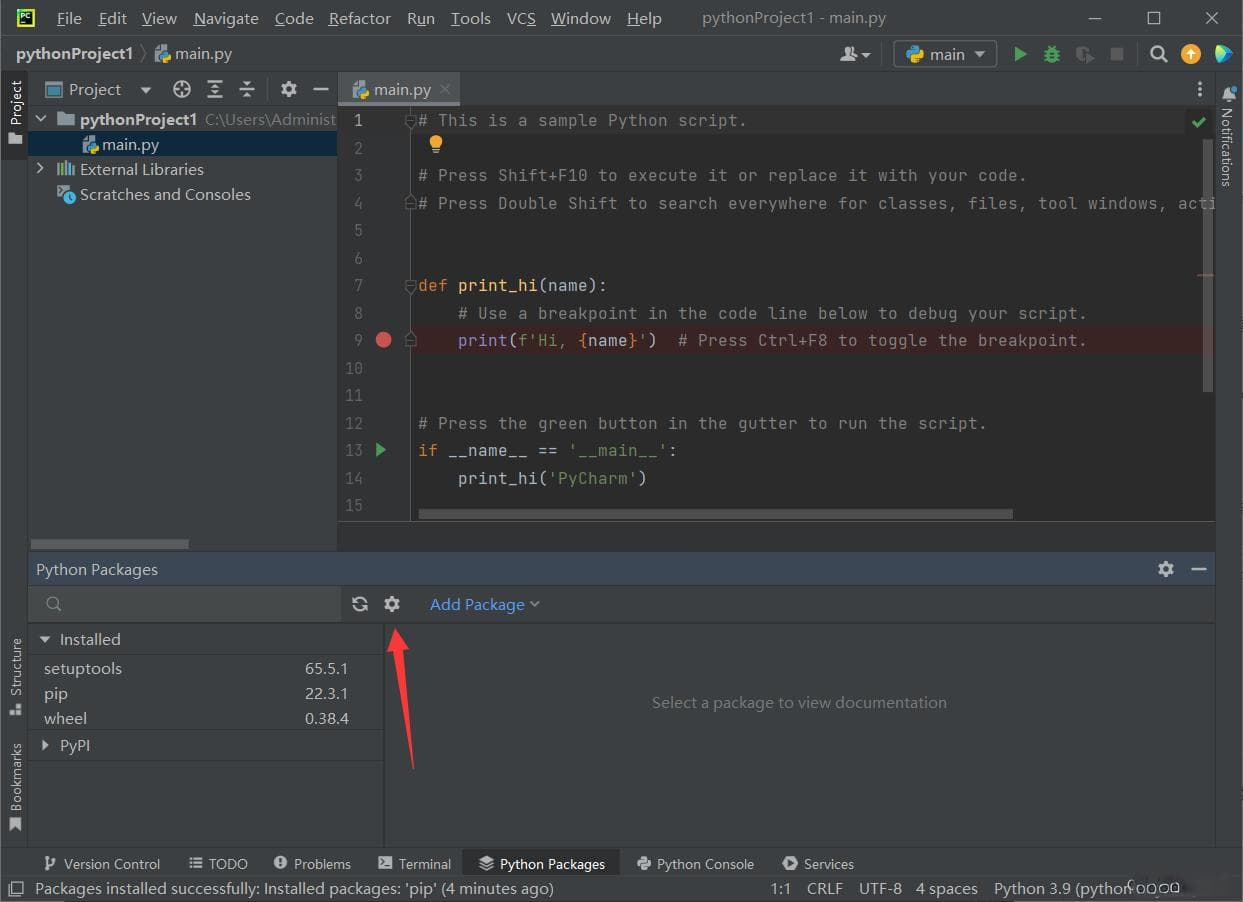
Task: Close the main.py editor tab
Action: point(445,89)
